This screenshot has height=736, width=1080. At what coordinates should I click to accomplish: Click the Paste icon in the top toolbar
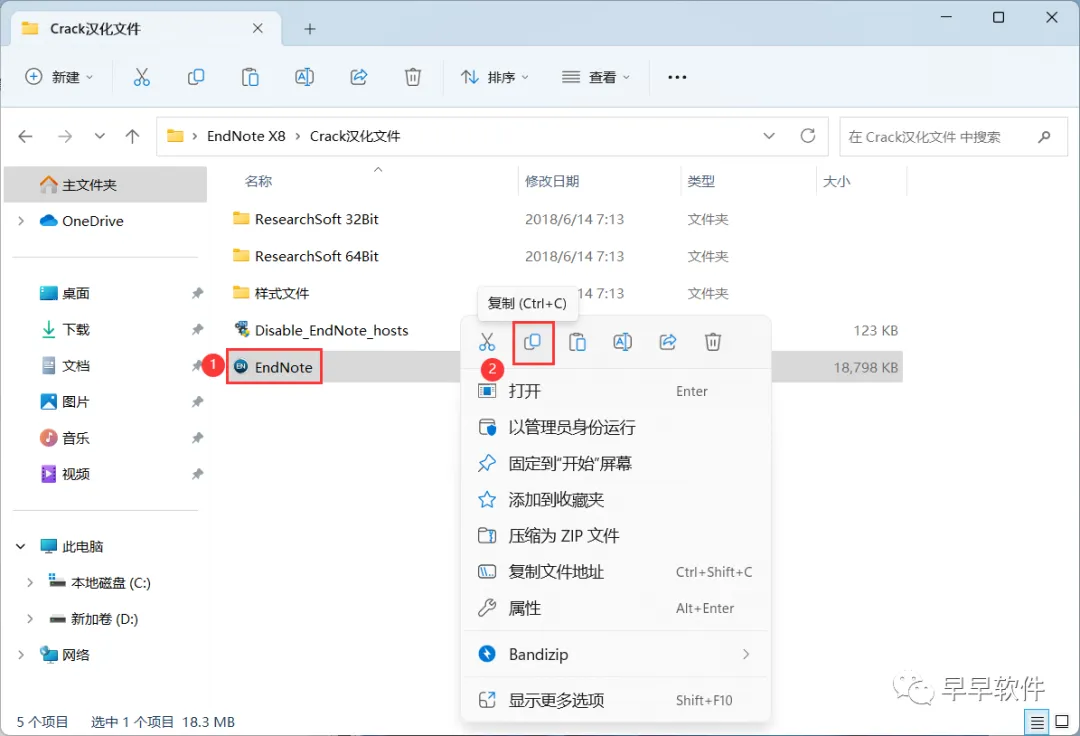[250, 77]
